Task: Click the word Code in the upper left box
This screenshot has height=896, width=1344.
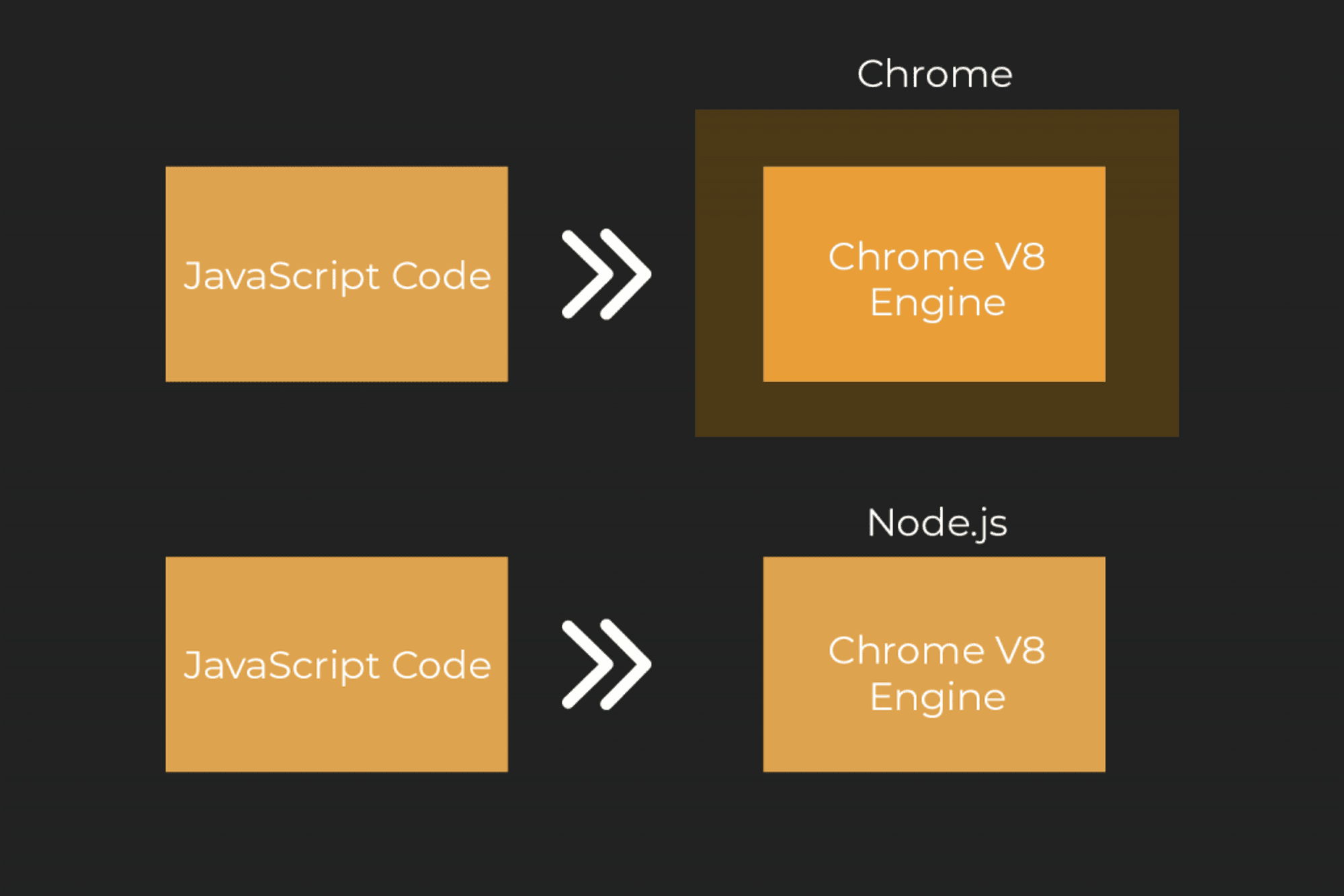Action: (441, 276)
